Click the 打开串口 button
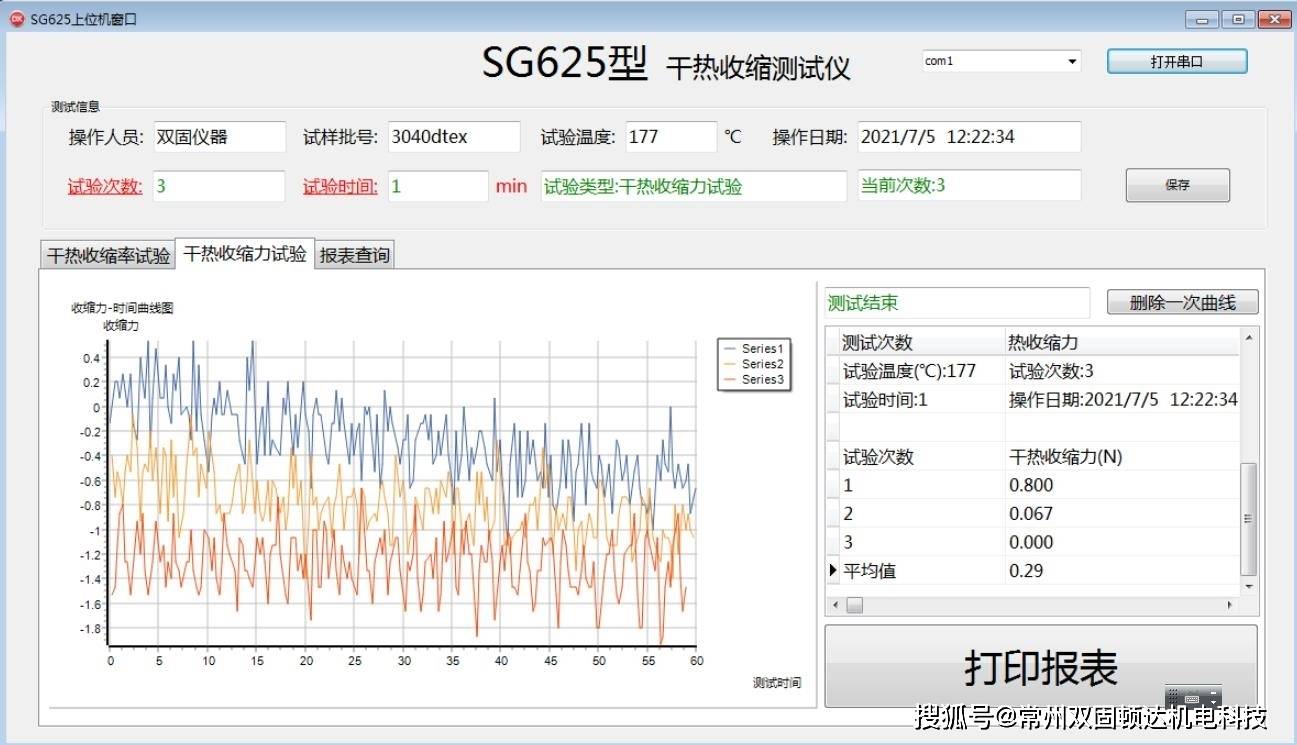 click(x=1177, y=61)
